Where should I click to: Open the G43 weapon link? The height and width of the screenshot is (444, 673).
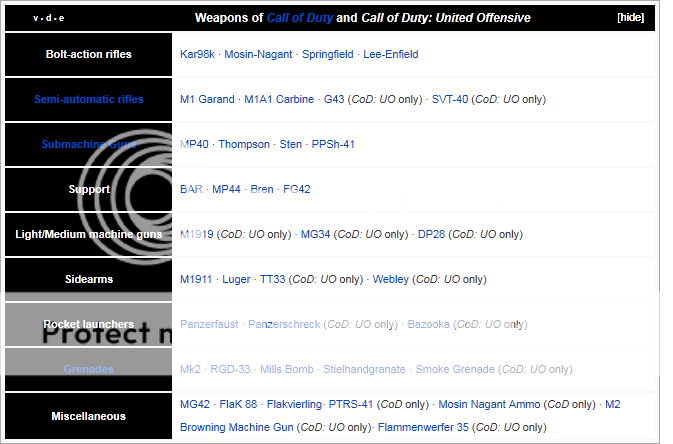[x=334, y=99]
